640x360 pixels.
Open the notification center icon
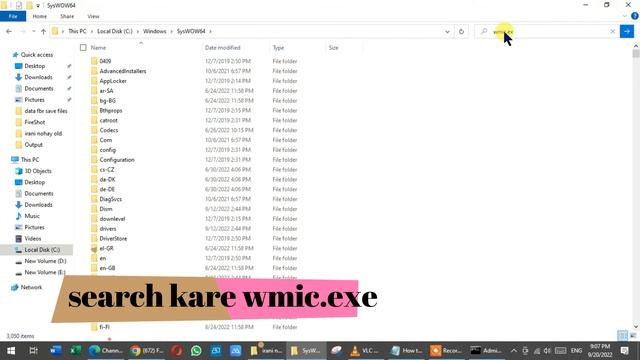point(624,351)
